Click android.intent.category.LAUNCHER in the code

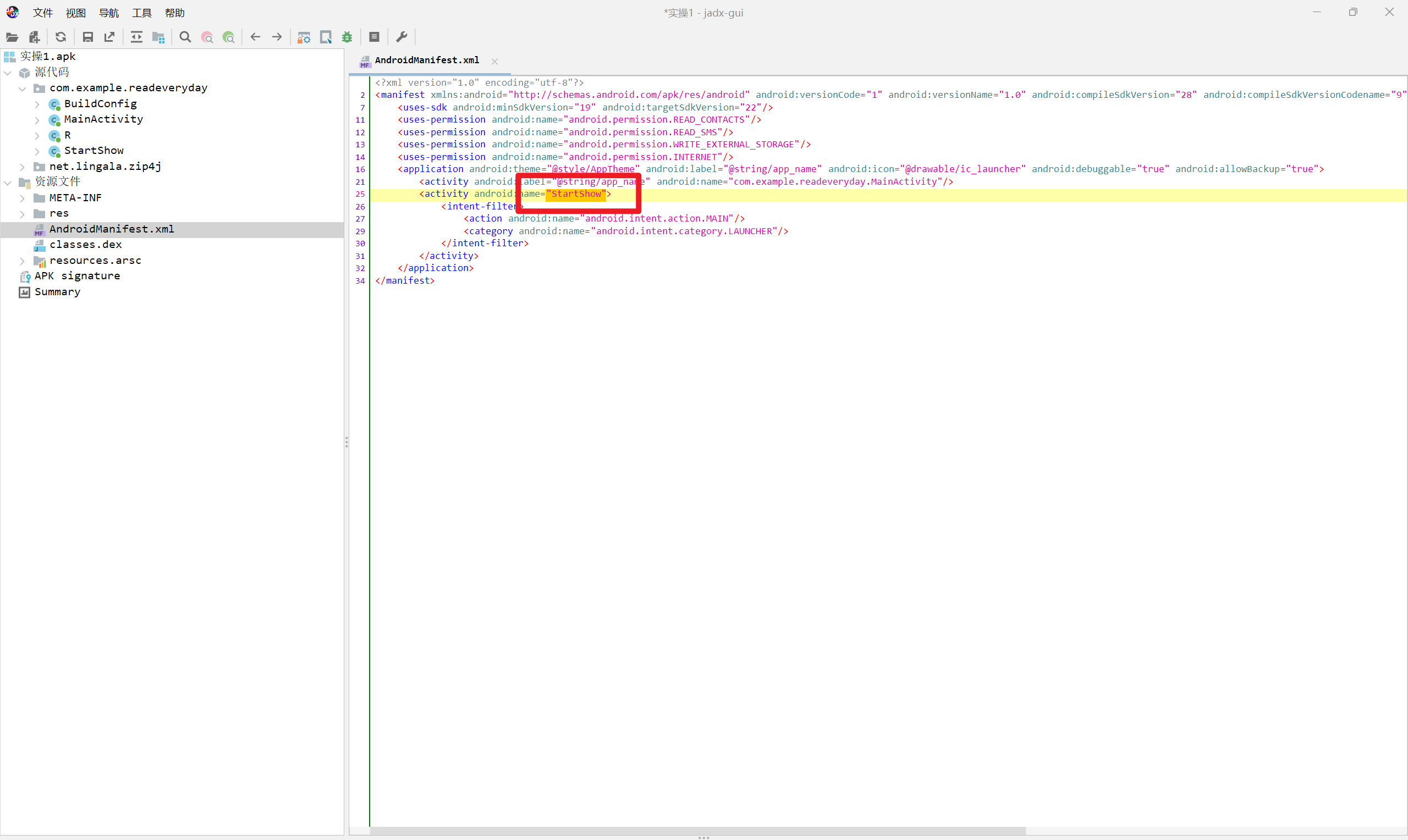(x=684, y=231)
